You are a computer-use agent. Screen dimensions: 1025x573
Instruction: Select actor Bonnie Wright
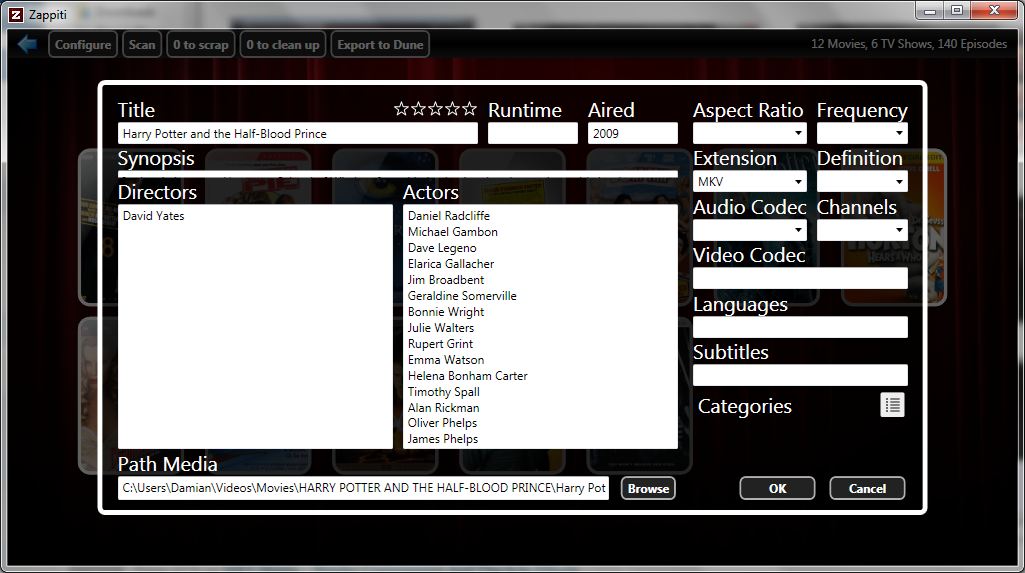click(446, 312)
